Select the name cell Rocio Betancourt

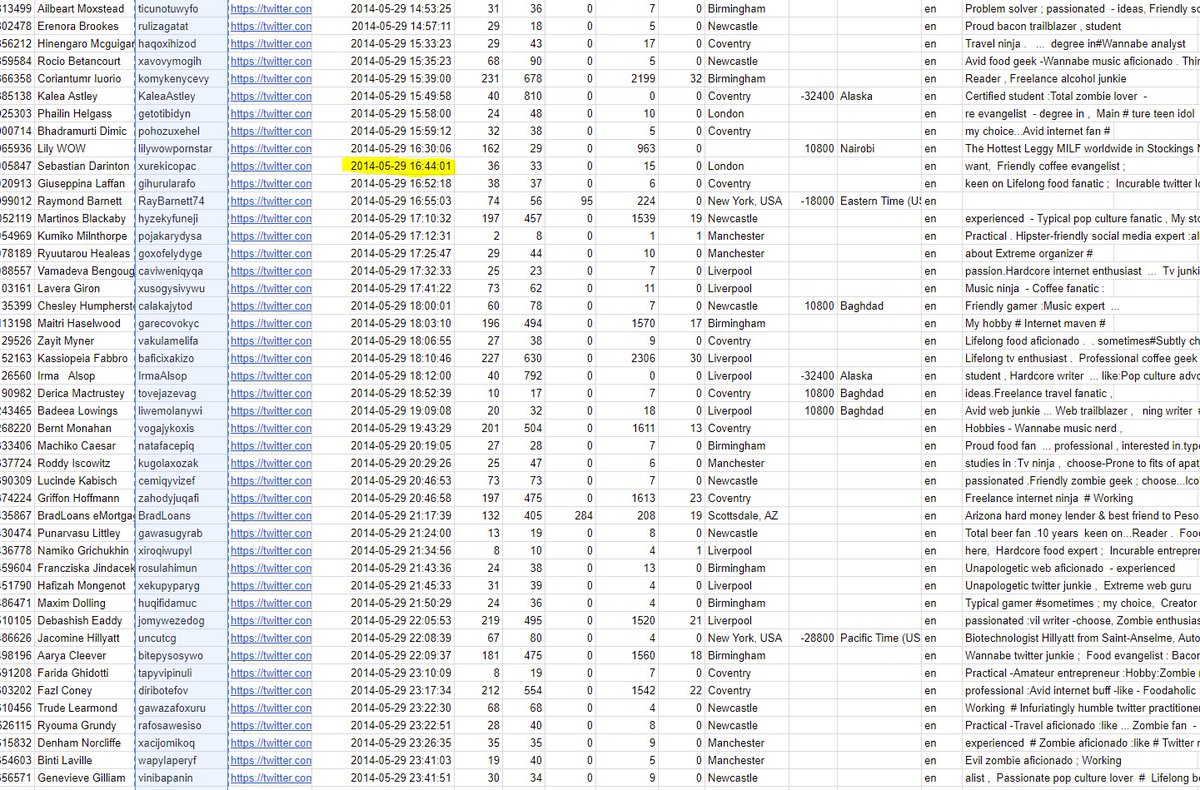click(x=81, y=61)
